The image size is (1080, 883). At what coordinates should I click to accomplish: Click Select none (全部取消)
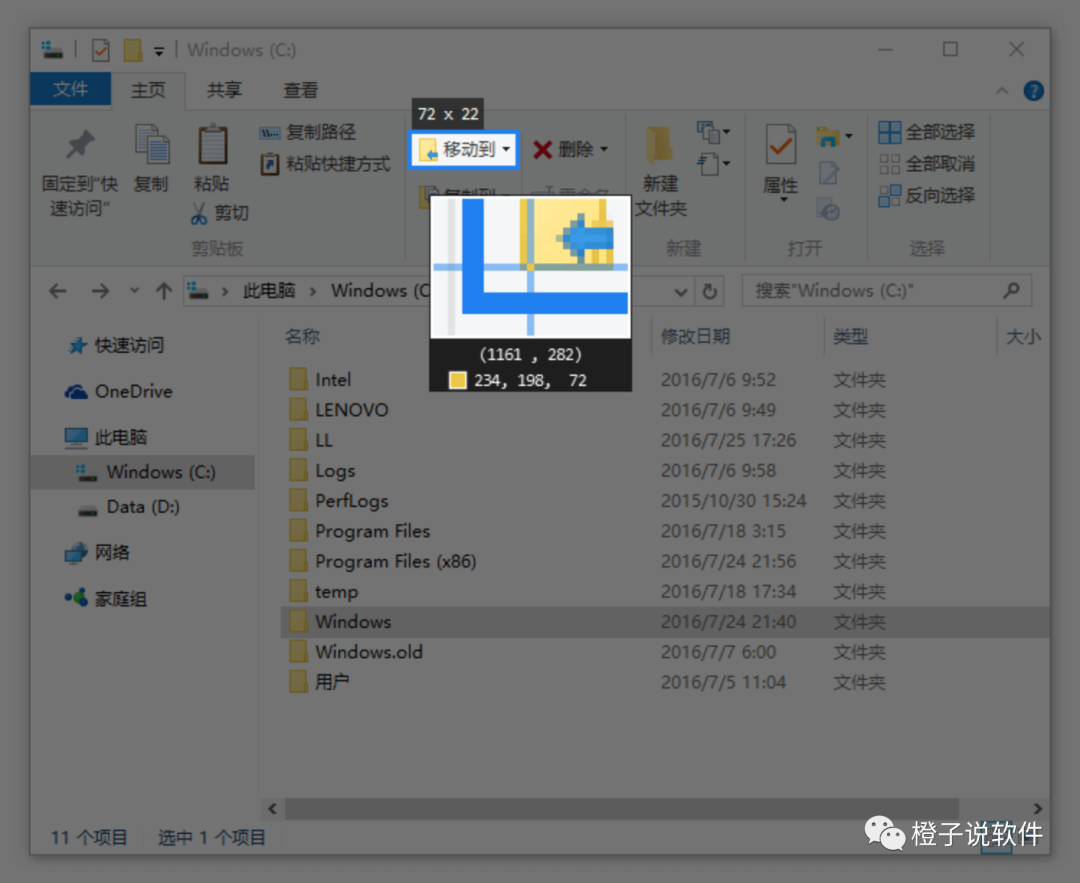tap(926, 164)
